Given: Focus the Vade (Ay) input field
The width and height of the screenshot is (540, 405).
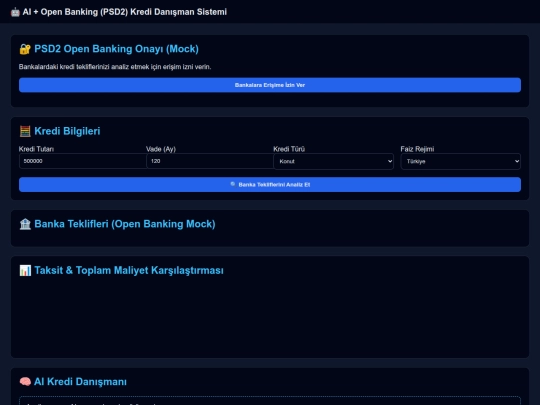Looking at the screenshot, I should pos(210,161).
